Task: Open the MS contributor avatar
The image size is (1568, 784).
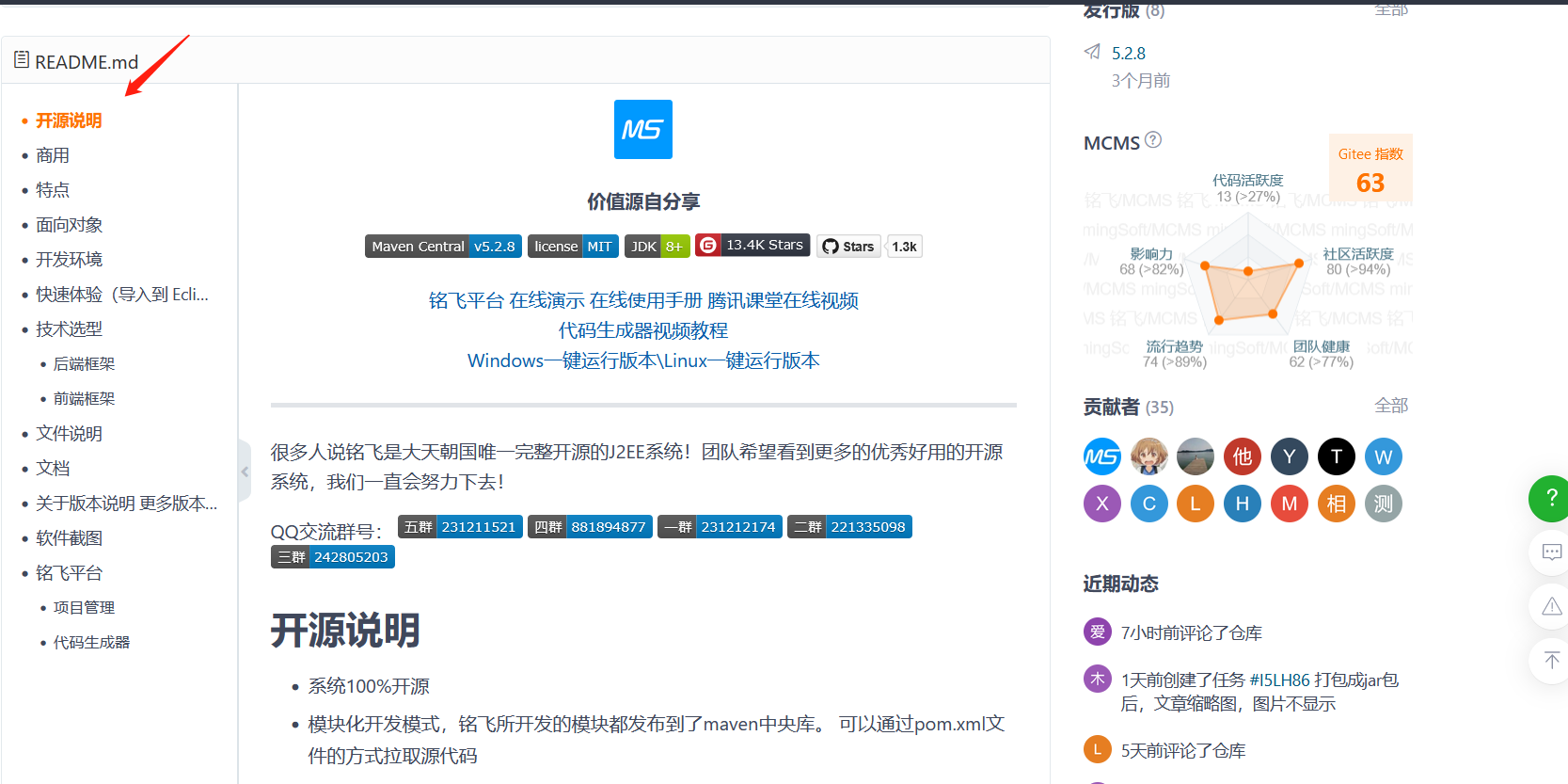Action: pos(1102,456)
